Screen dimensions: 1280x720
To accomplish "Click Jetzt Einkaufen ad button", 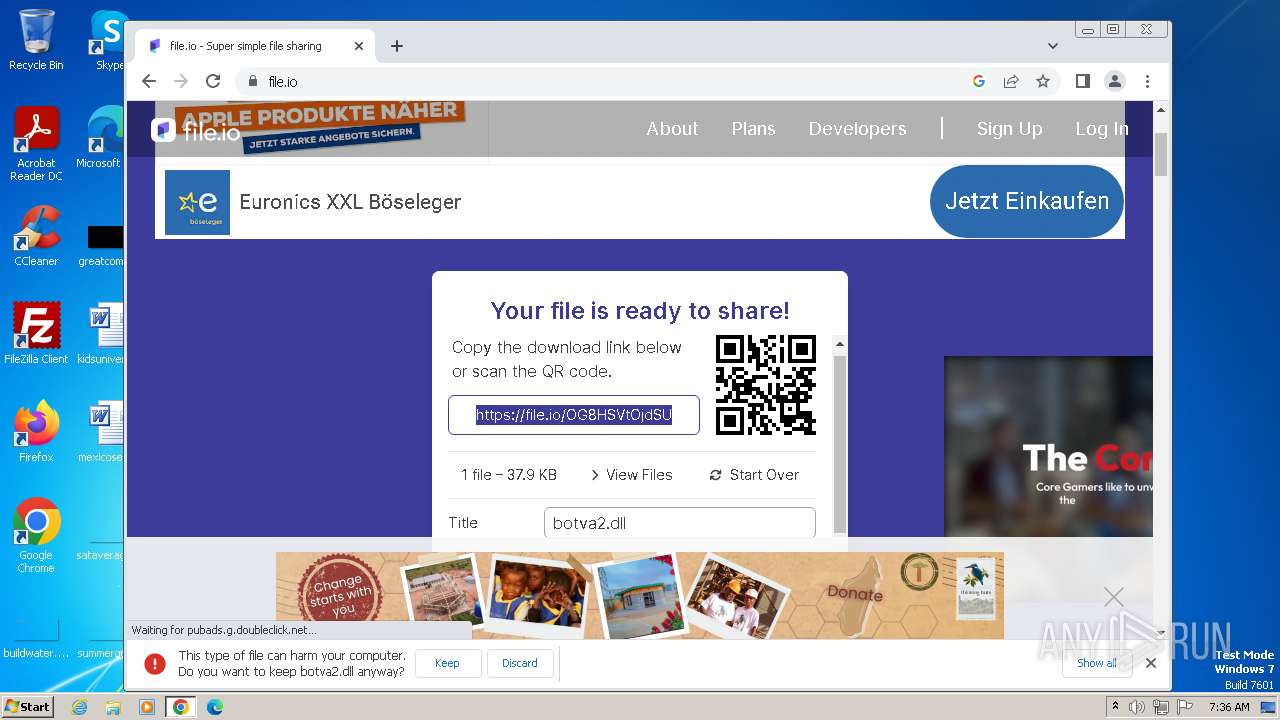I will click(x=1027, y=201).
